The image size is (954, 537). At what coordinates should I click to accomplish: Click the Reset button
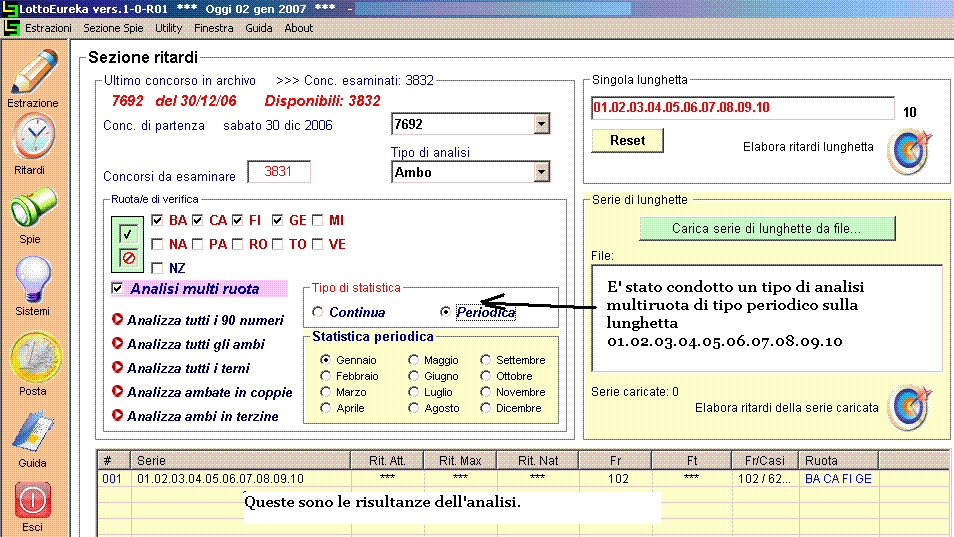pos(627,140)
